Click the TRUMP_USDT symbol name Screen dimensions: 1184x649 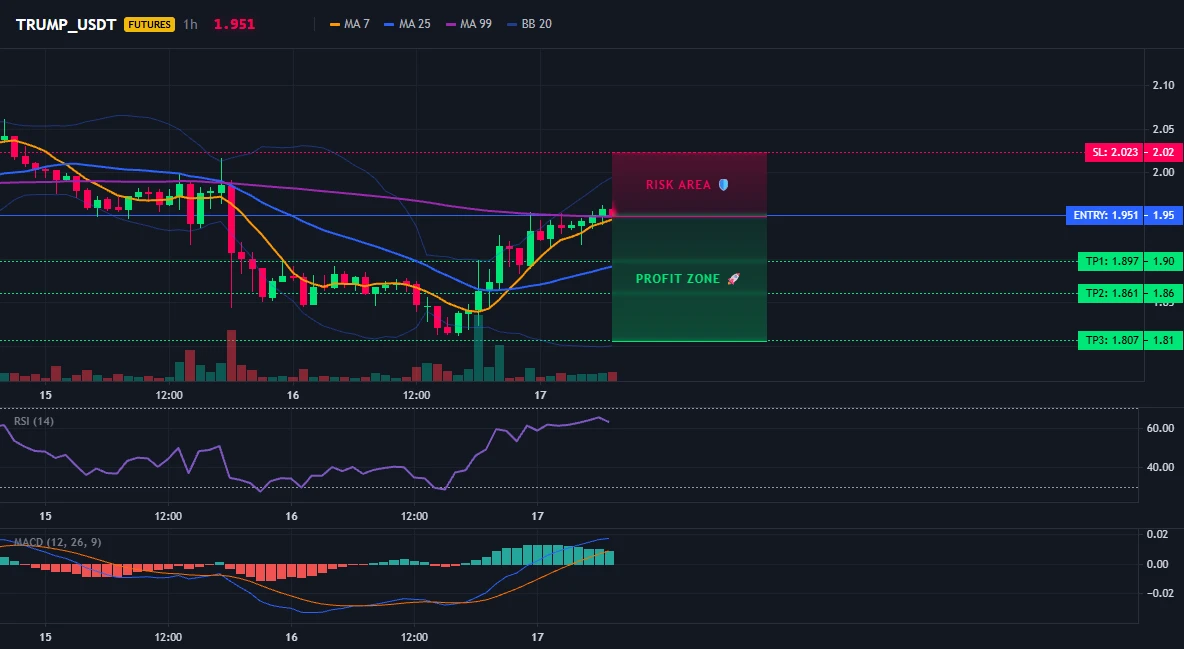[x=66, y=24]
